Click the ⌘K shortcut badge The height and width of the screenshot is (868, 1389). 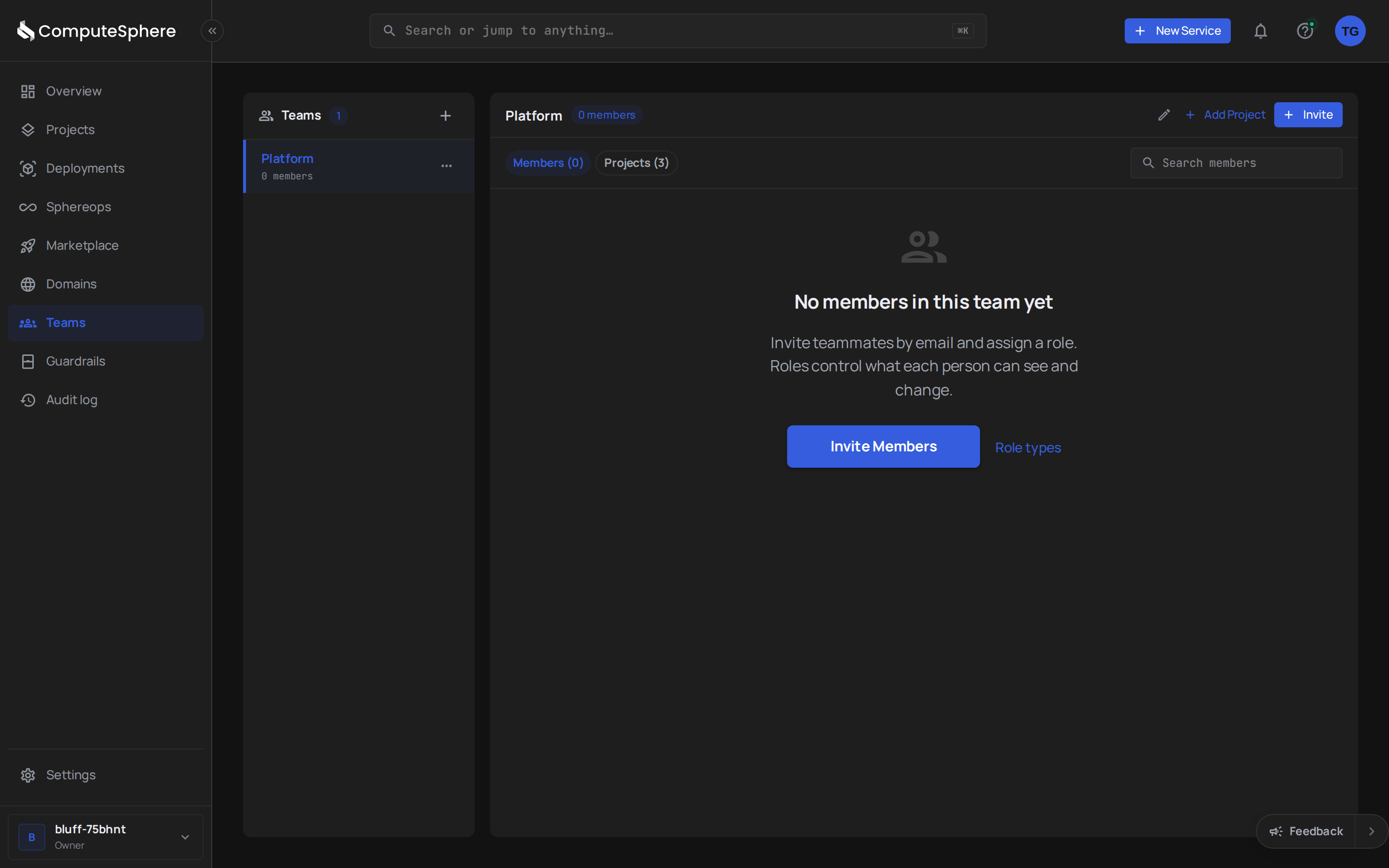coord(963,31)
